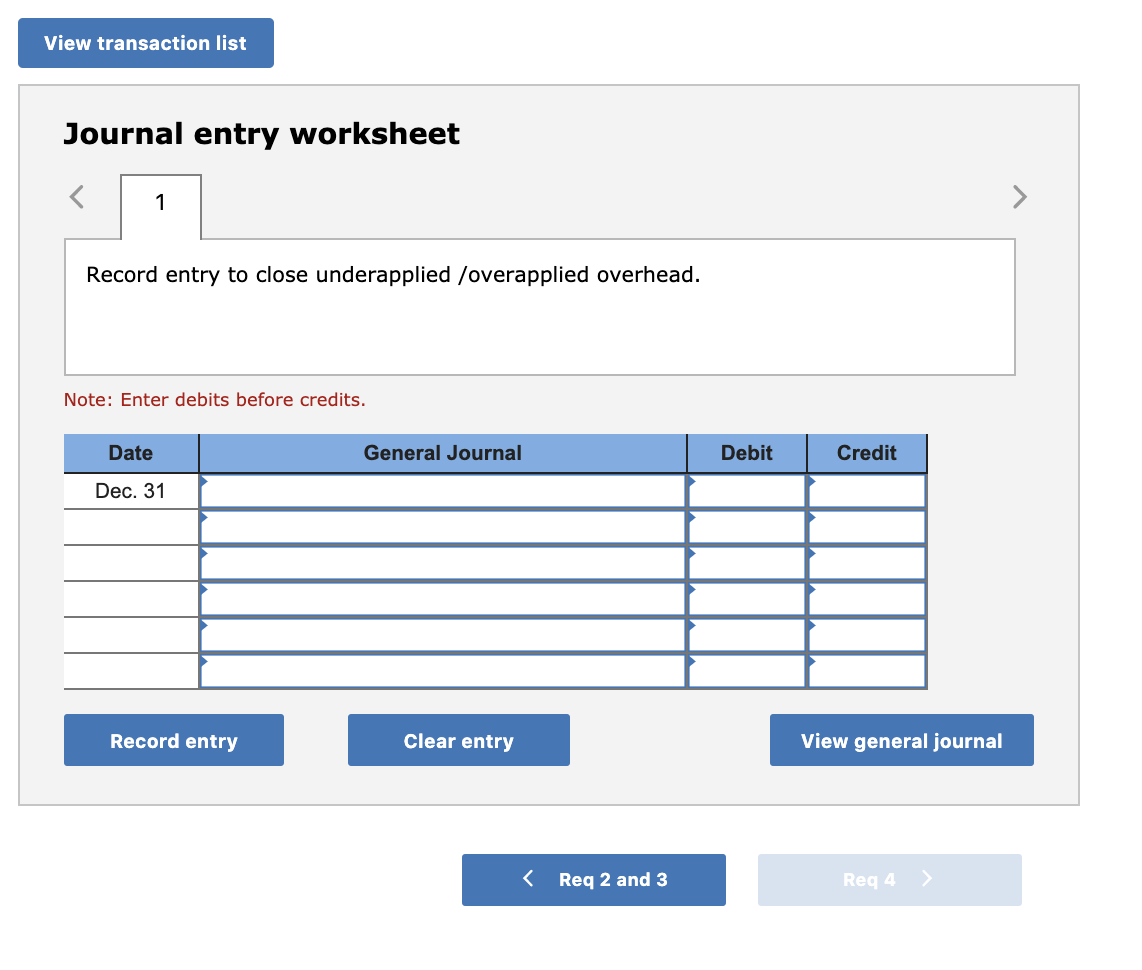Open the View transaction list
This screenshot has width=1142, height=970.
(x=146, y=43)
